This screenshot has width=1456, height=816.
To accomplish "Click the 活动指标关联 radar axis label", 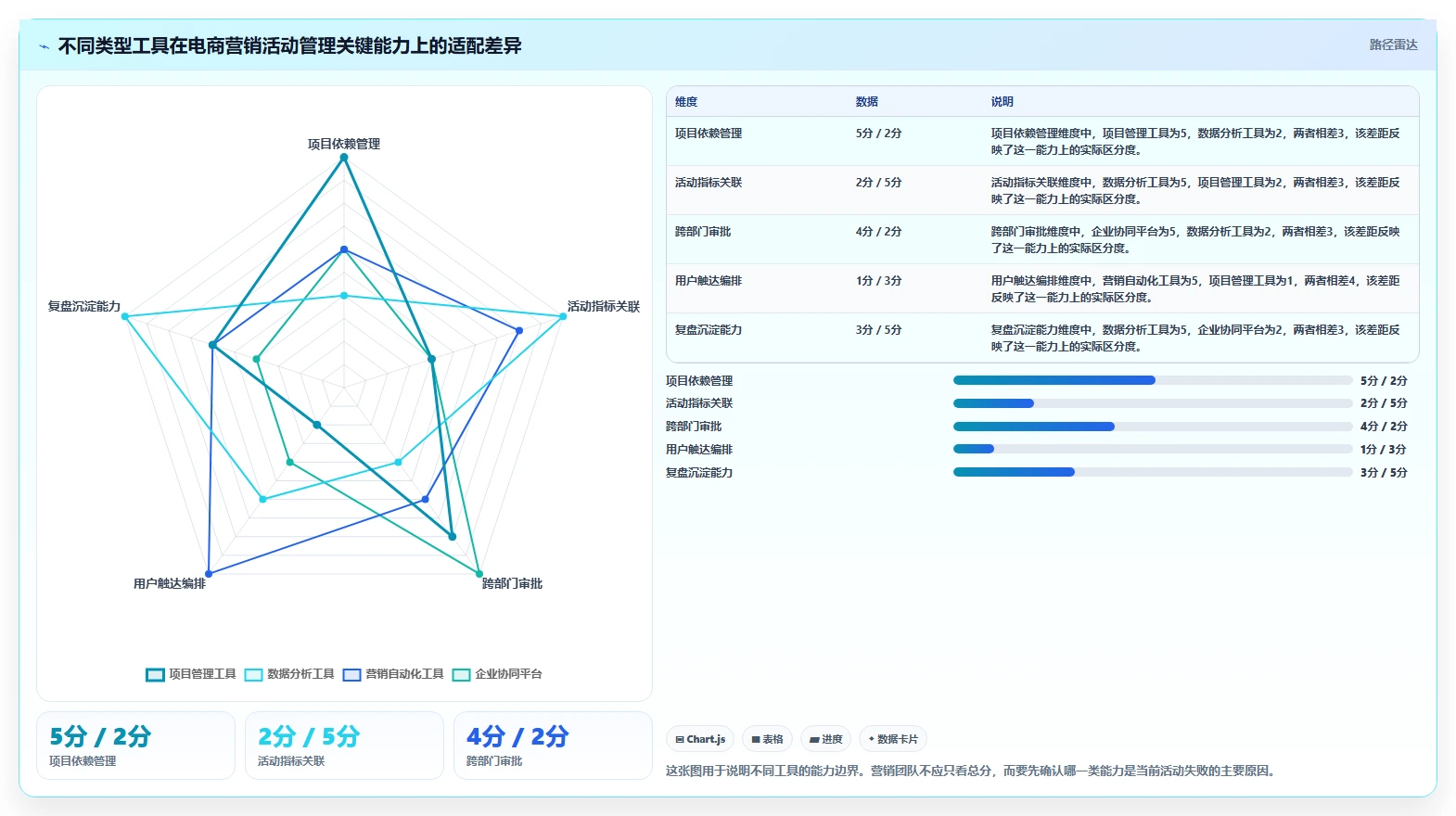I will [604, 306].
